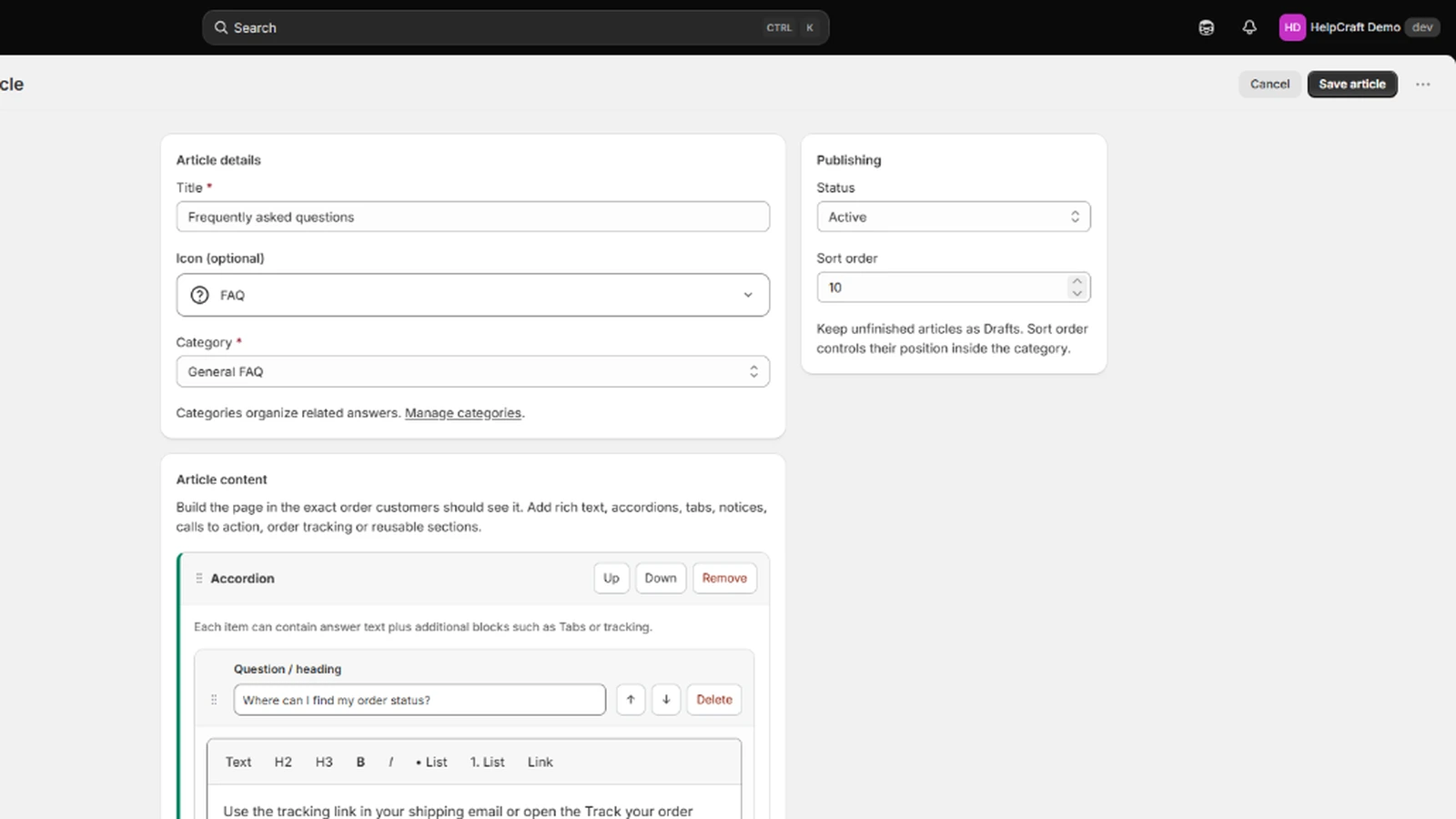
Task: Move question down with arrow button
Action: click(666, 700)
